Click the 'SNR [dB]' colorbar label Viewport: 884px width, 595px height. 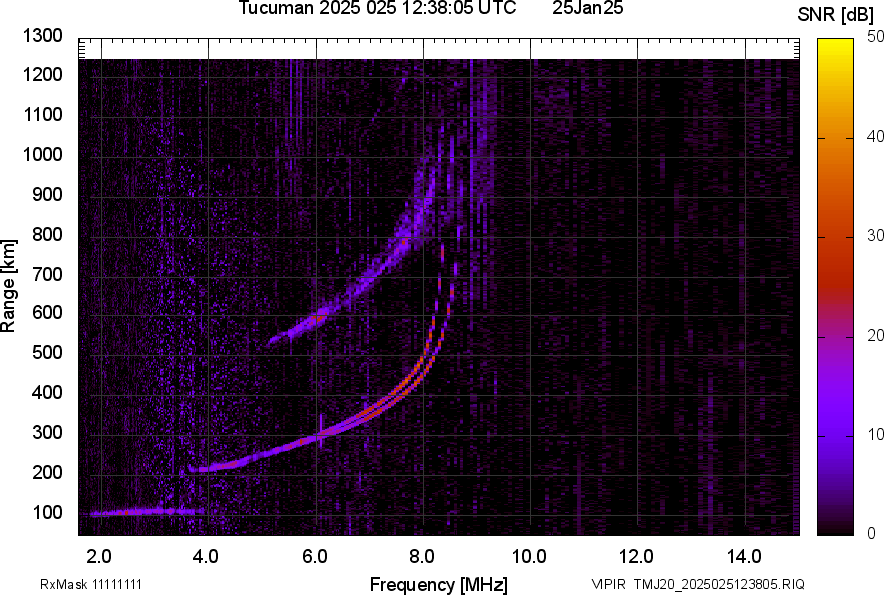(836, 15)
